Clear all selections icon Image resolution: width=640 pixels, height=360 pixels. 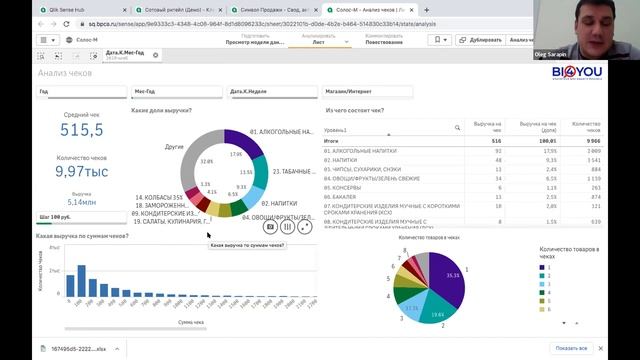click(93, 56)
